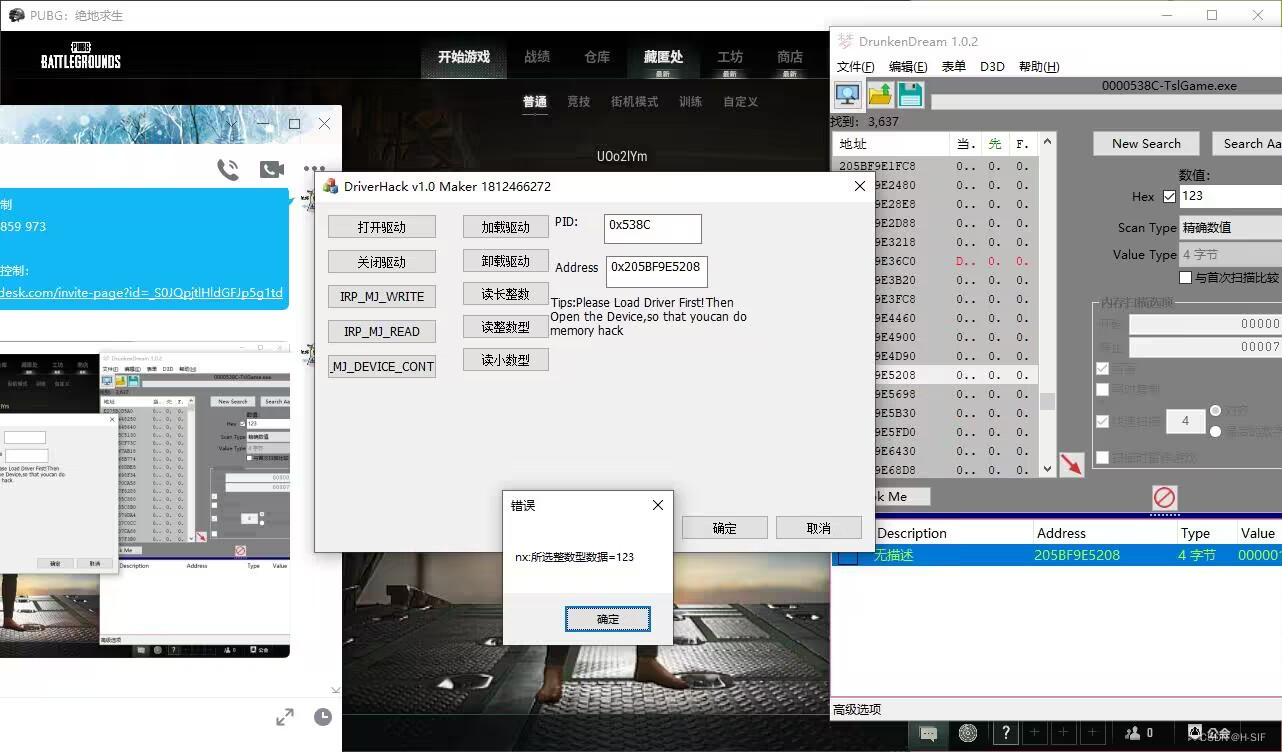This screenshot has height=752, width=1282.
Task: Click the 打开驱动 button
Action: [x=382, y=227]
